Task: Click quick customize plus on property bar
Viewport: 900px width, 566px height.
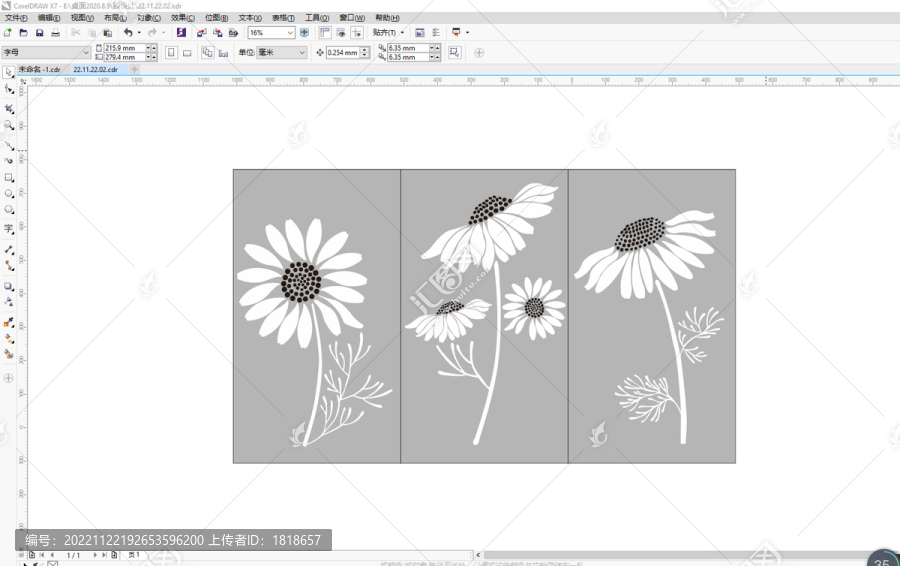Action: [479, 53]
